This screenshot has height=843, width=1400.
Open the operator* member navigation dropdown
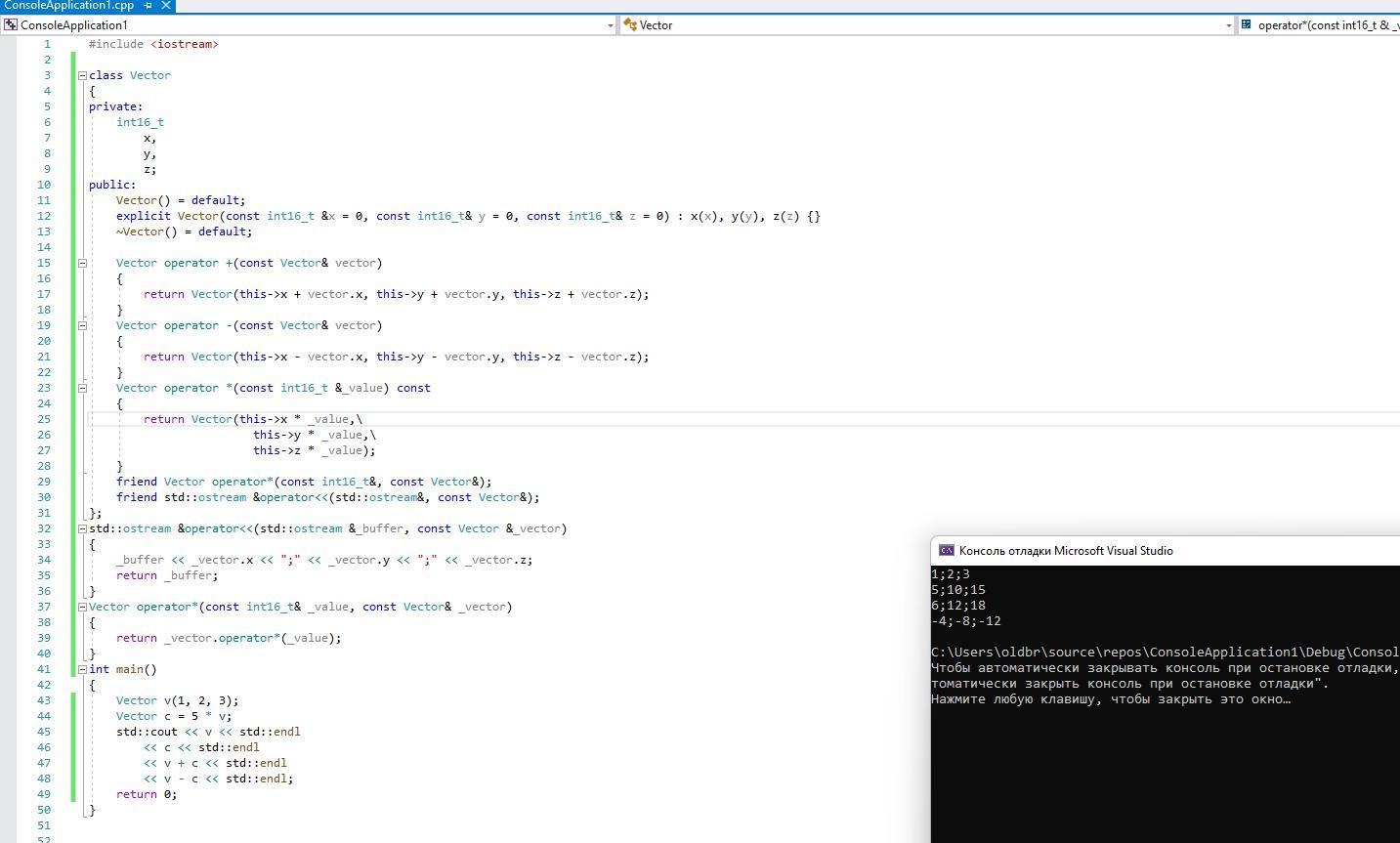[x=1319, y=25]
